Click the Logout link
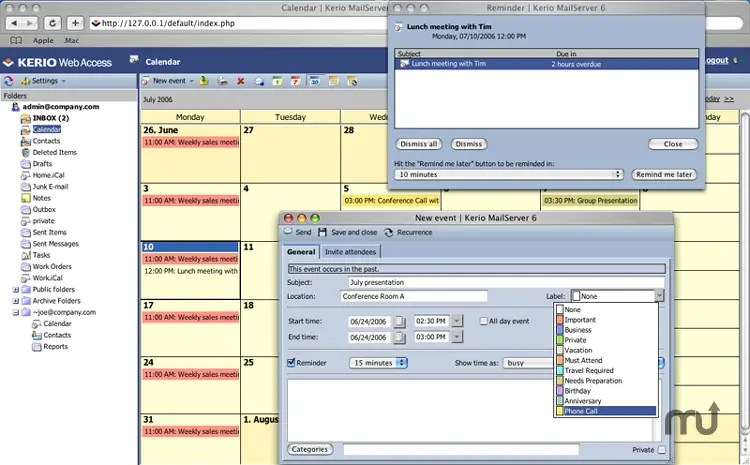Viewport: 750px width, 465px height. coord(716,60)
